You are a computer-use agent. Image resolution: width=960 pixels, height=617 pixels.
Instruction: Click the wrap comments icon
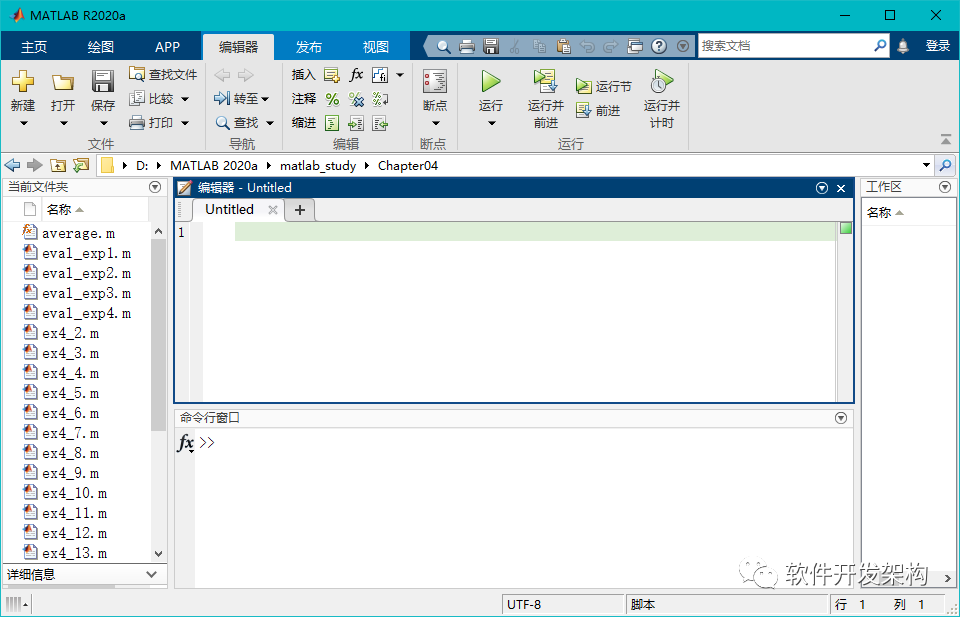(x=380, y=99)
